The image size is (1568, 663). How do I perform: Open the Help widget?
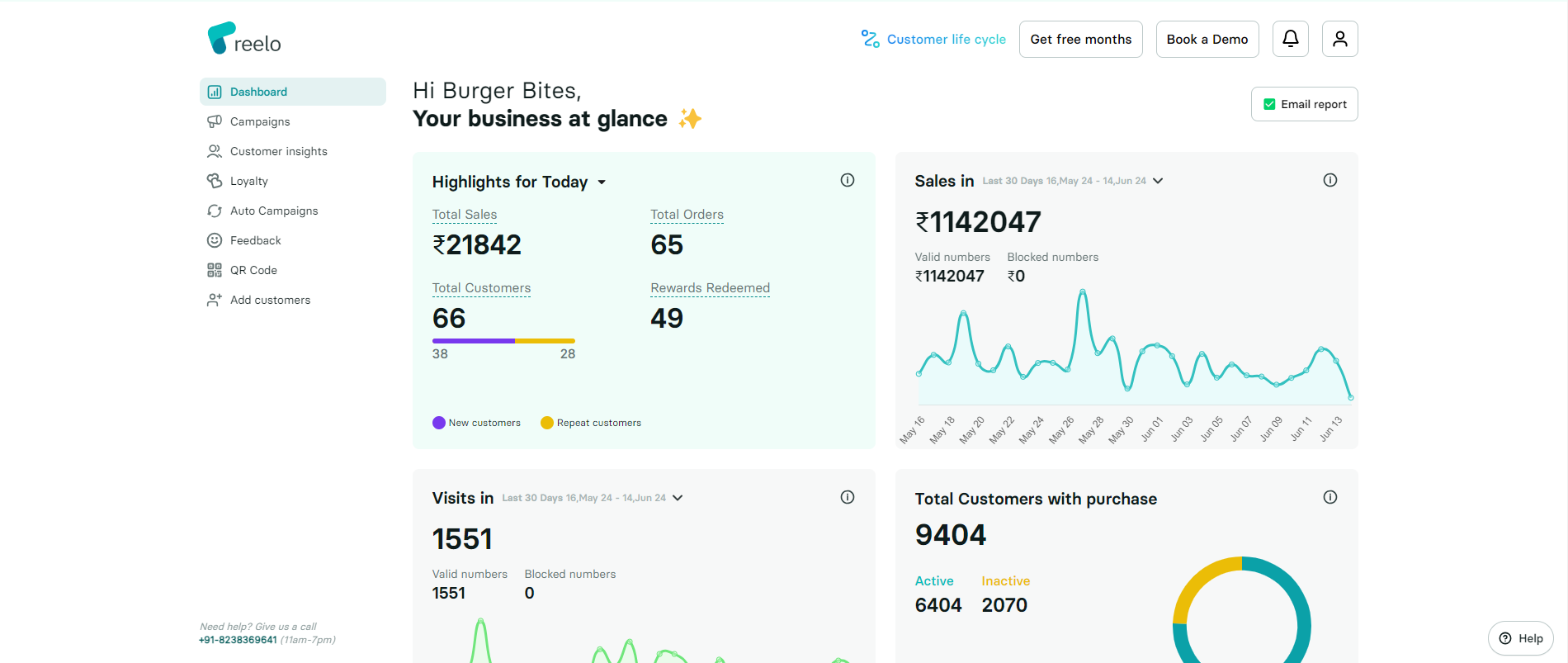point(1520,638)
